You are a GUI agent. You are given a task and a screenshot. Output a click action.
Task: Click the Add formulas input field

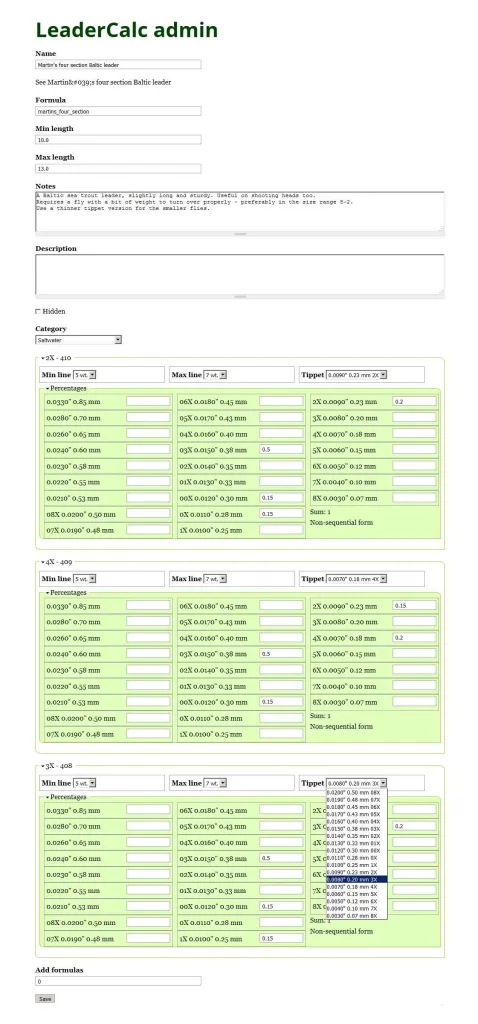pyautogui.click(x=118, y=981)
